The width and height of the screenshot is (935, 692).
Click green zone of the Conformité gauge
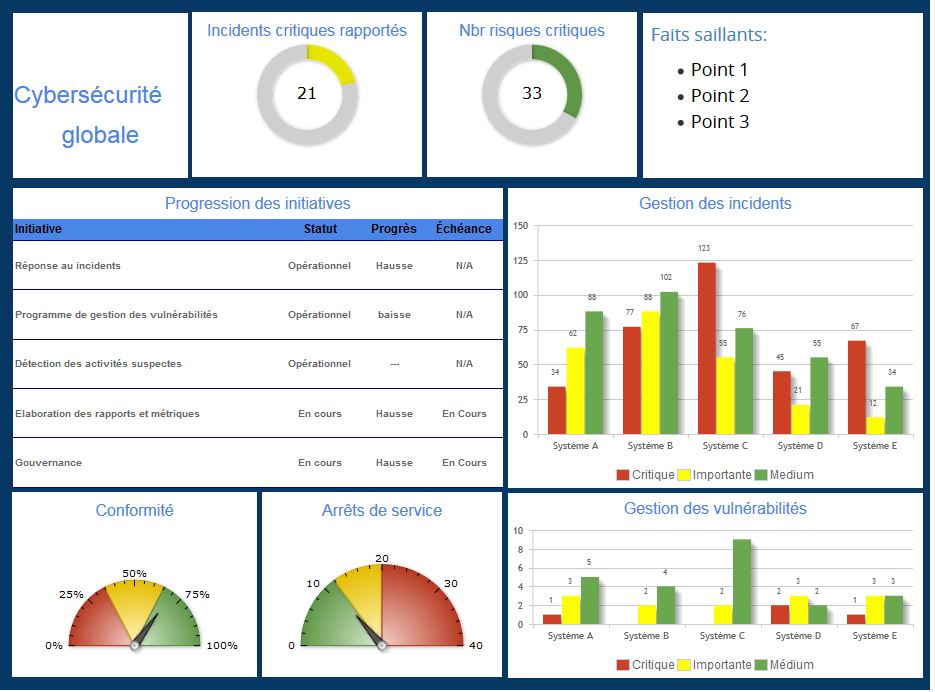173,620
